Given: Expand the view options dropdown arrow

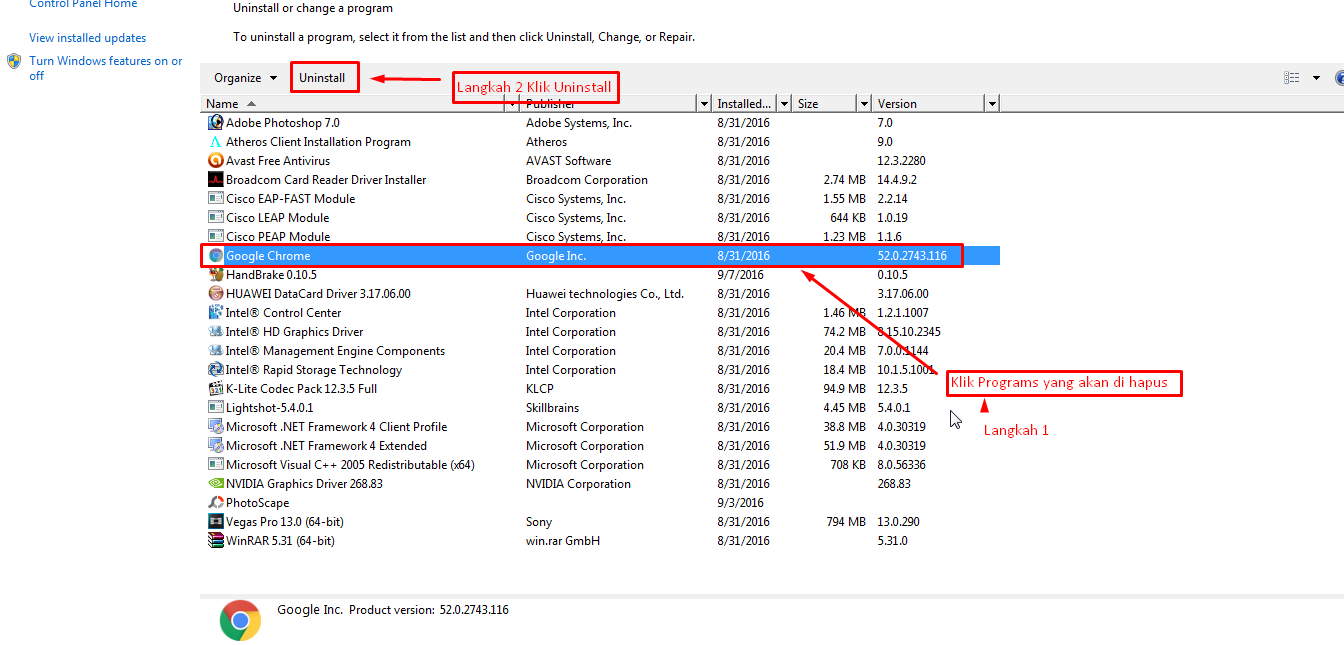Looking at the screenshot, I should [x=1316, y=78].
